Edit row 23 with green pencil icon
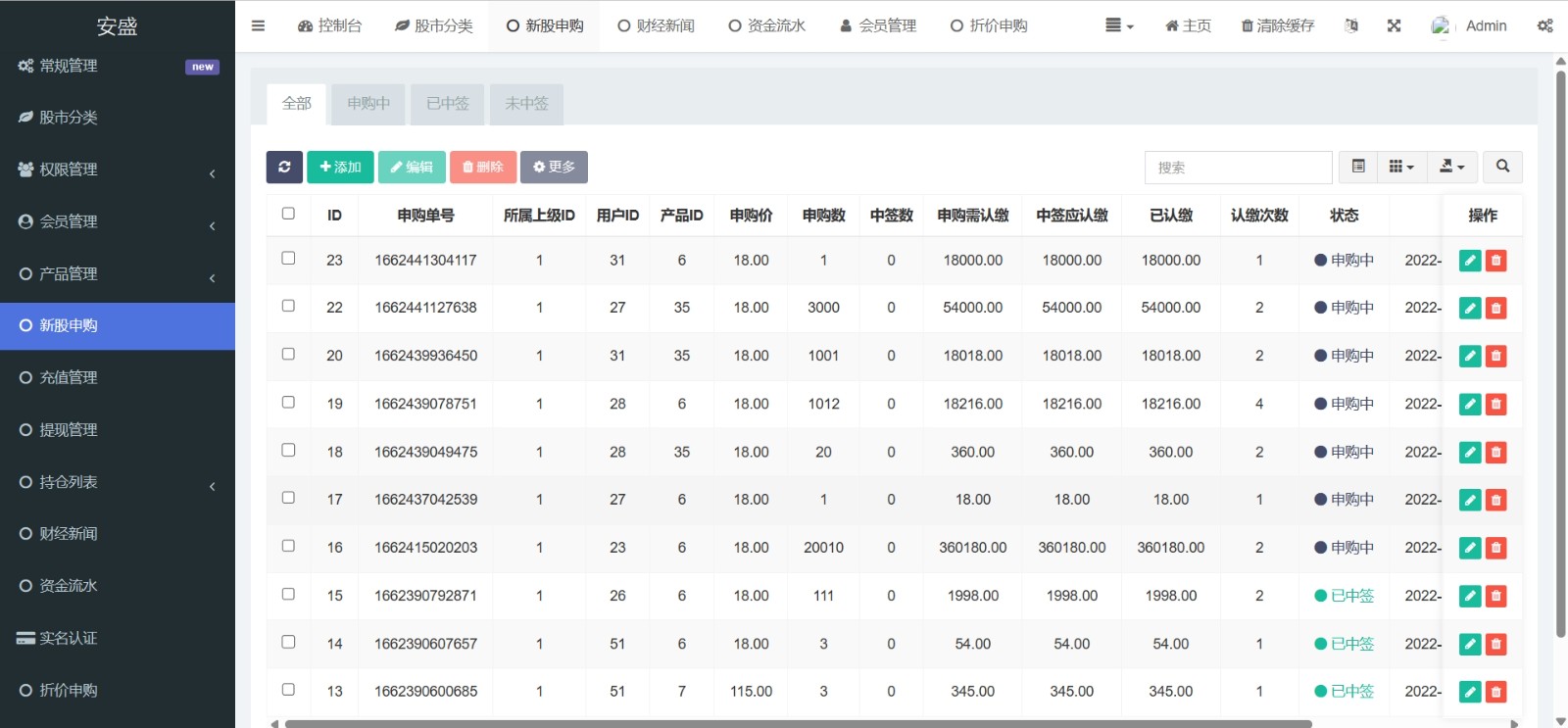This screenshot has height=728, width=1568. tap(1469, 261)
